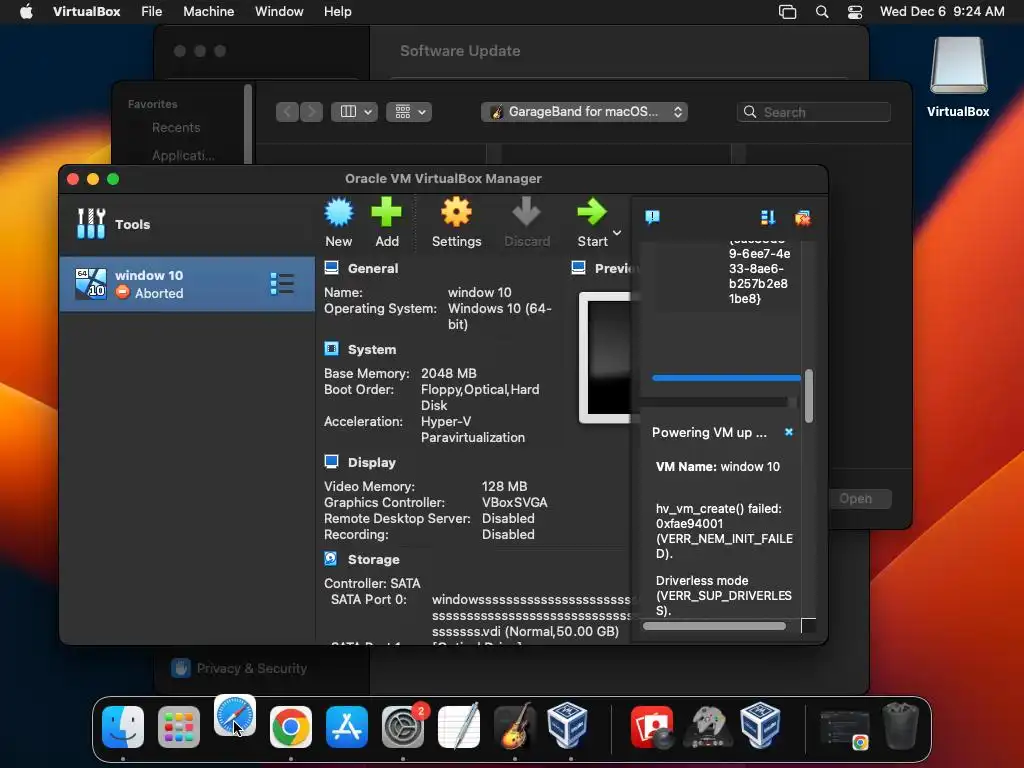Screen dimensions: 1024x768
Task: Open the Start button dropdown arrow
Action: click(616, 232)
